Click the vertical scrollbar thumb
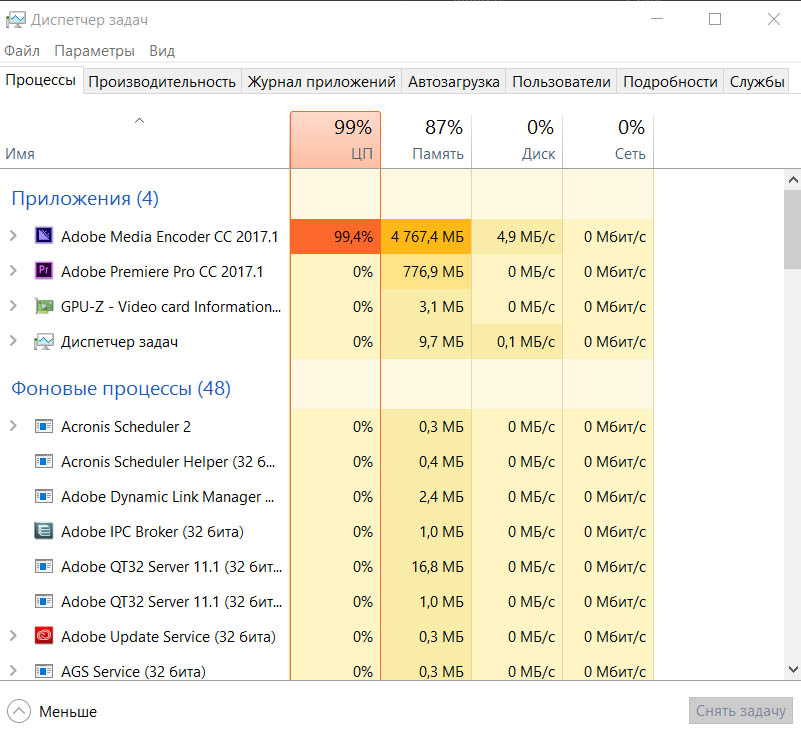Screen dimensions: 801x736 point(793,229)
